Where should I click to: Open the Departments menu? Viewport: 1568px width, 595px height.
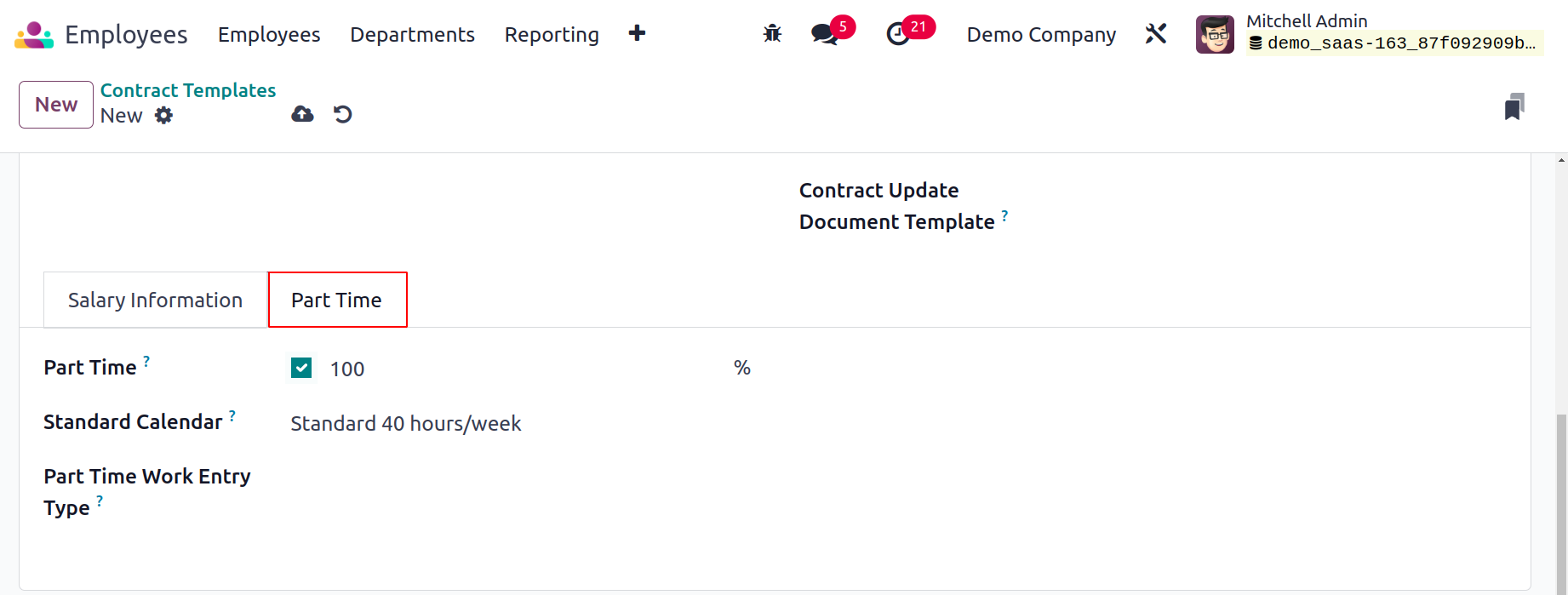pos(413,35)
